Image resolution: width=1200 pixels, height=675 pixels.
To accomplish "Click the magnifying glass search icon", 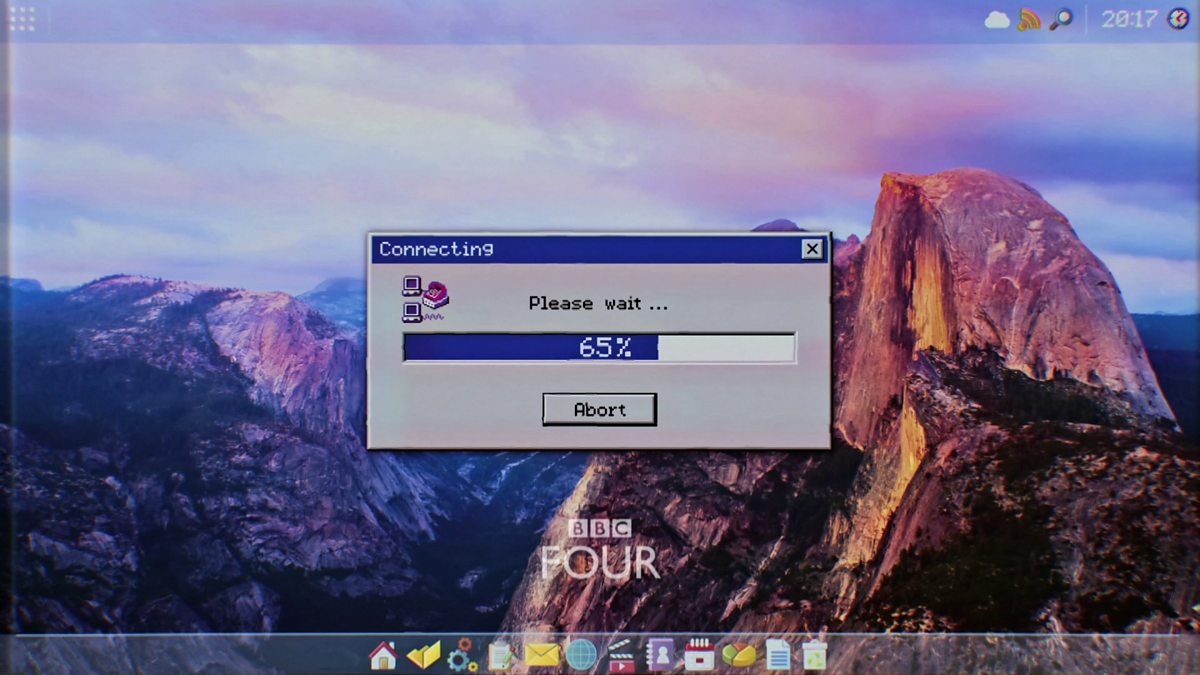I will point(1060,20).
